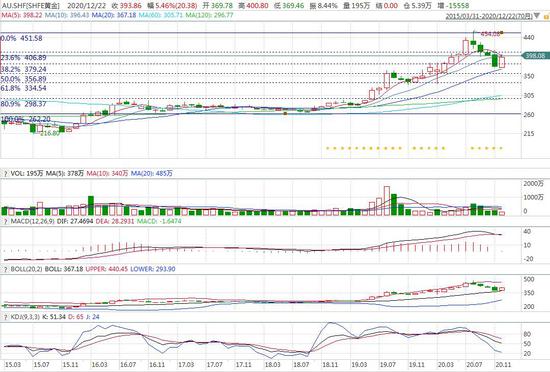Click the Fibonacci anchor dot on 100% line
This screenshot has width=550, height=372.
coord(285,113)
